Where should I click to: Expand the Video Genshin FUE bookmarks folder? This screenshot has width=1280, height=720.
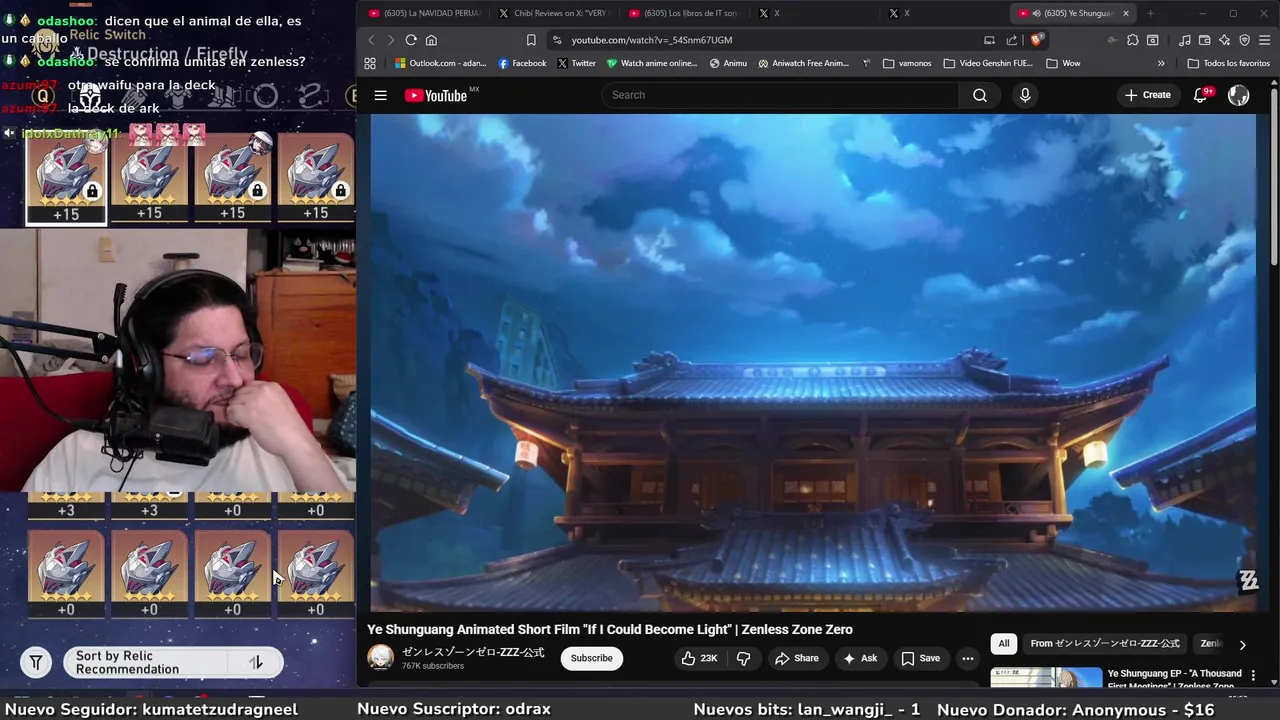pos(988,63)
